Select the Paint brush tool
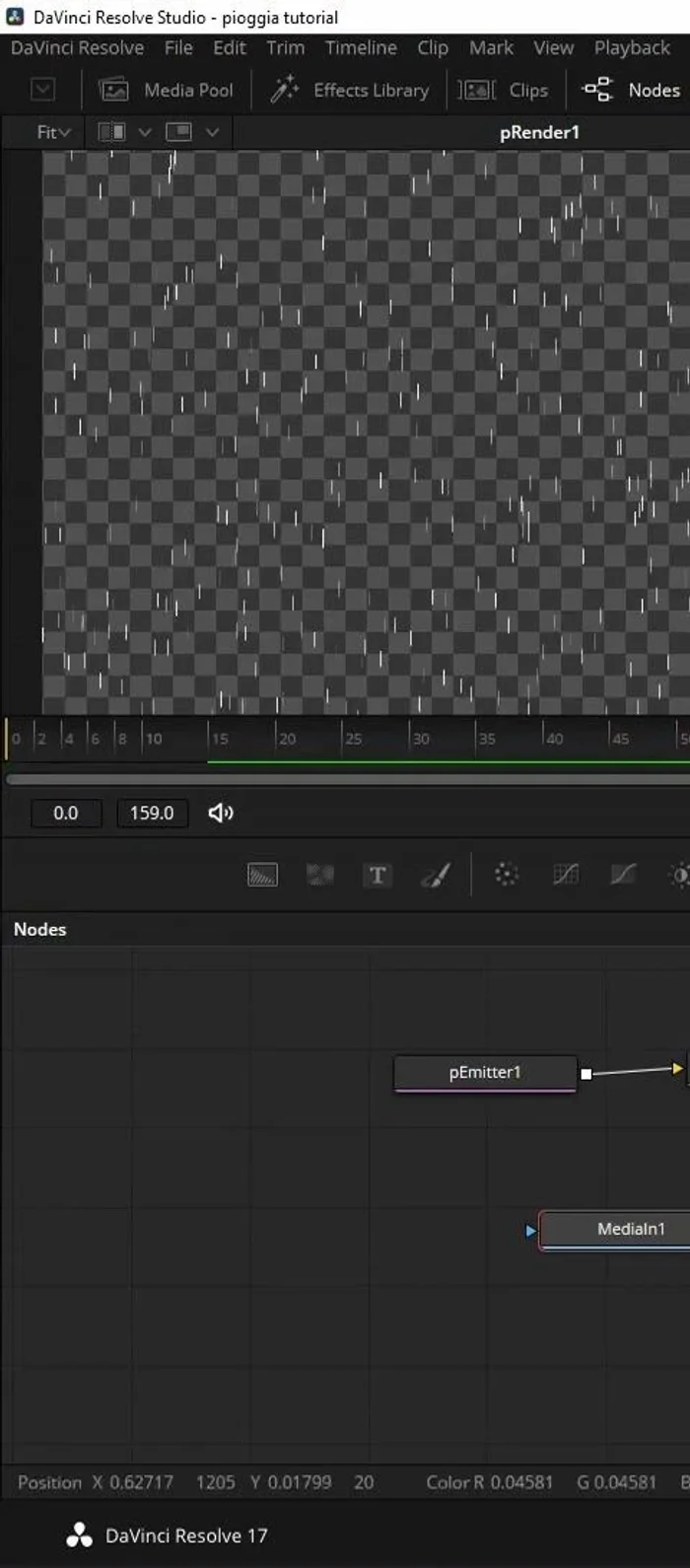This screenshot has height=1568, width=690. pyautogui.click(x=436, y=875)
